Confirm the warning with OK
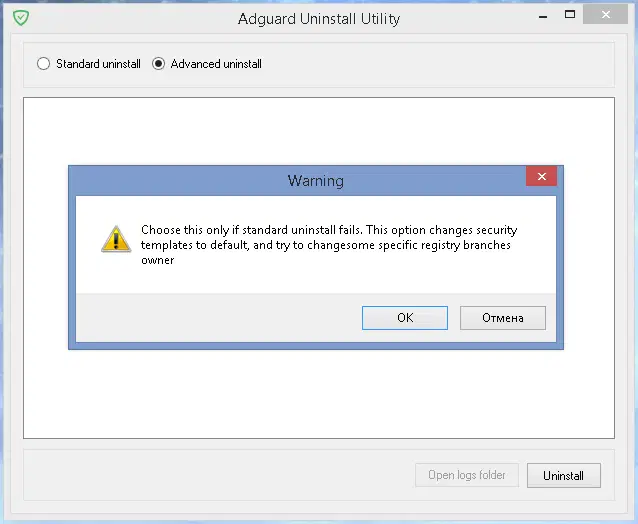Viewport: 638px width, 524px height. pyautogui.click(x=405, y=318)
